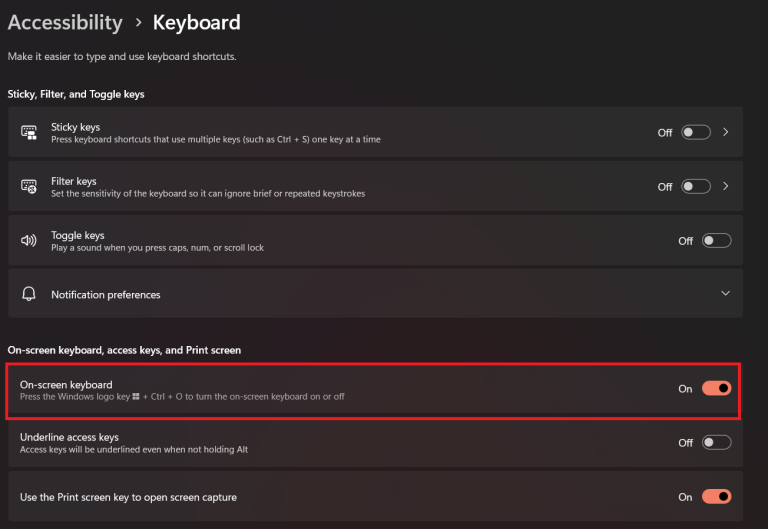Click the On-screen keyboard label text

click(66, 384)
